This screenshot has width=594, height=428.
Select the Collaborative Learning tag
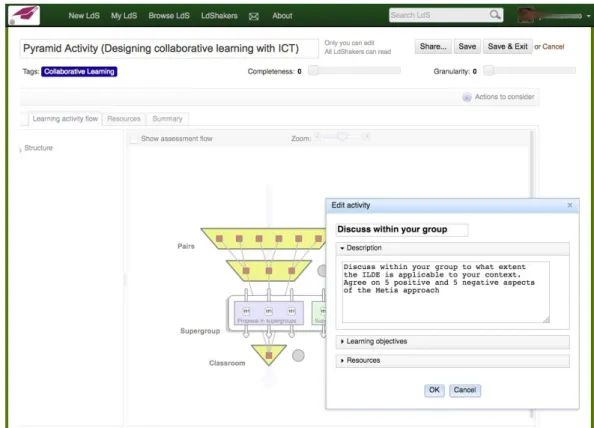click(x=79, y=72)
